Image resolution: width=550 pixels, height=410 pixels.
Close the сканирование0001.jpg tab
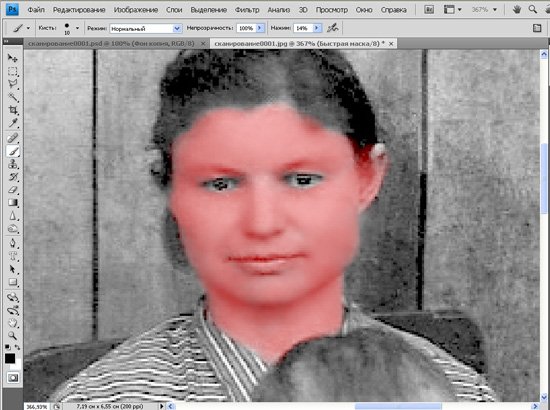[391, 44]
